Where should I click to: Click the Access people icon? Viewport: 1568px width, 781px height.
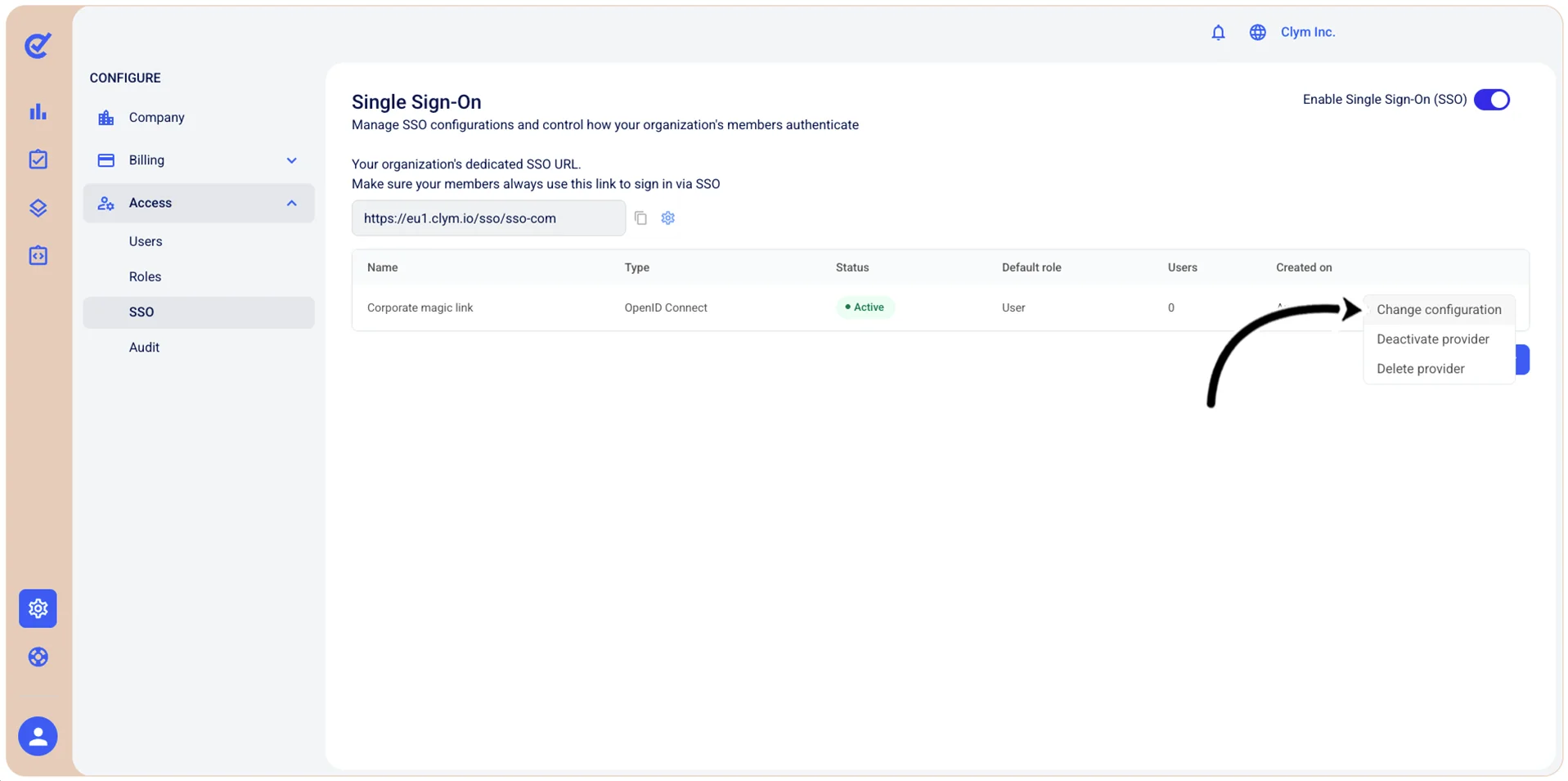(106, 203)
